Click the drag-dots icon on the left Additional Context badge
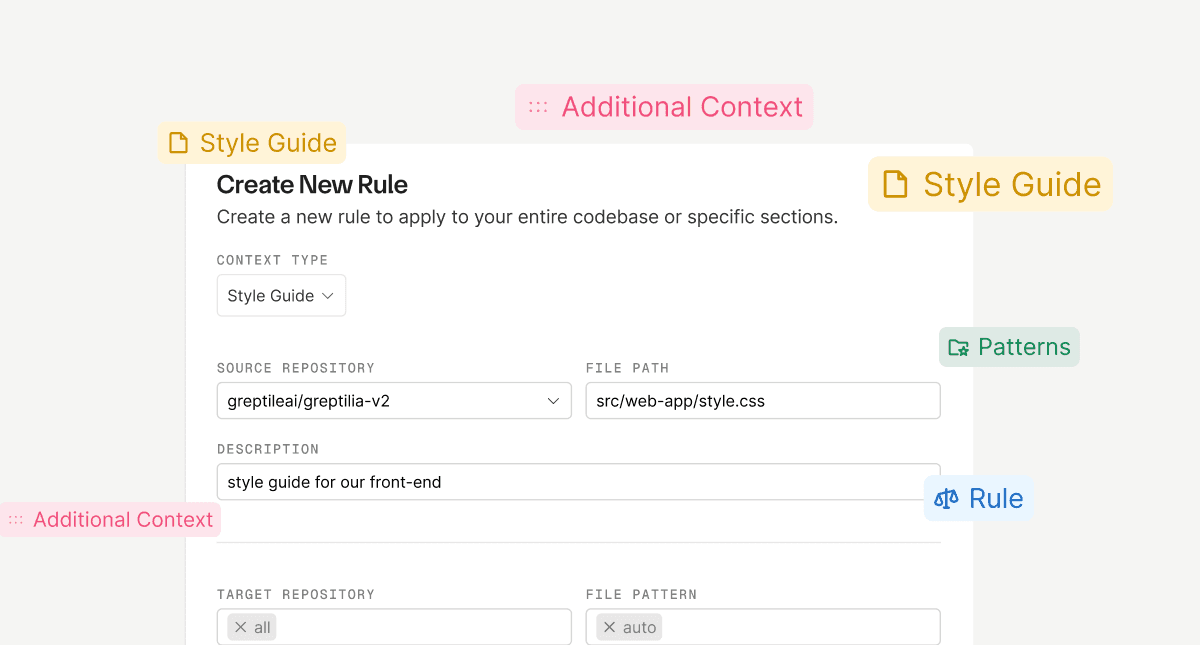 click(x=16, y=519)
